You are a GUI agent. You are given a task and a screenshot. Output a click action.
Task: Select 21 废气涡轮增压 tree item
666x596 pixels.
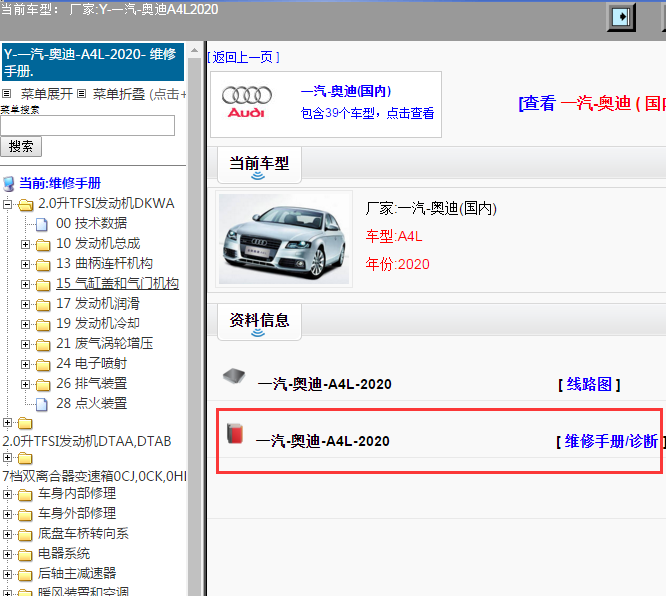[x=104, y=343]
